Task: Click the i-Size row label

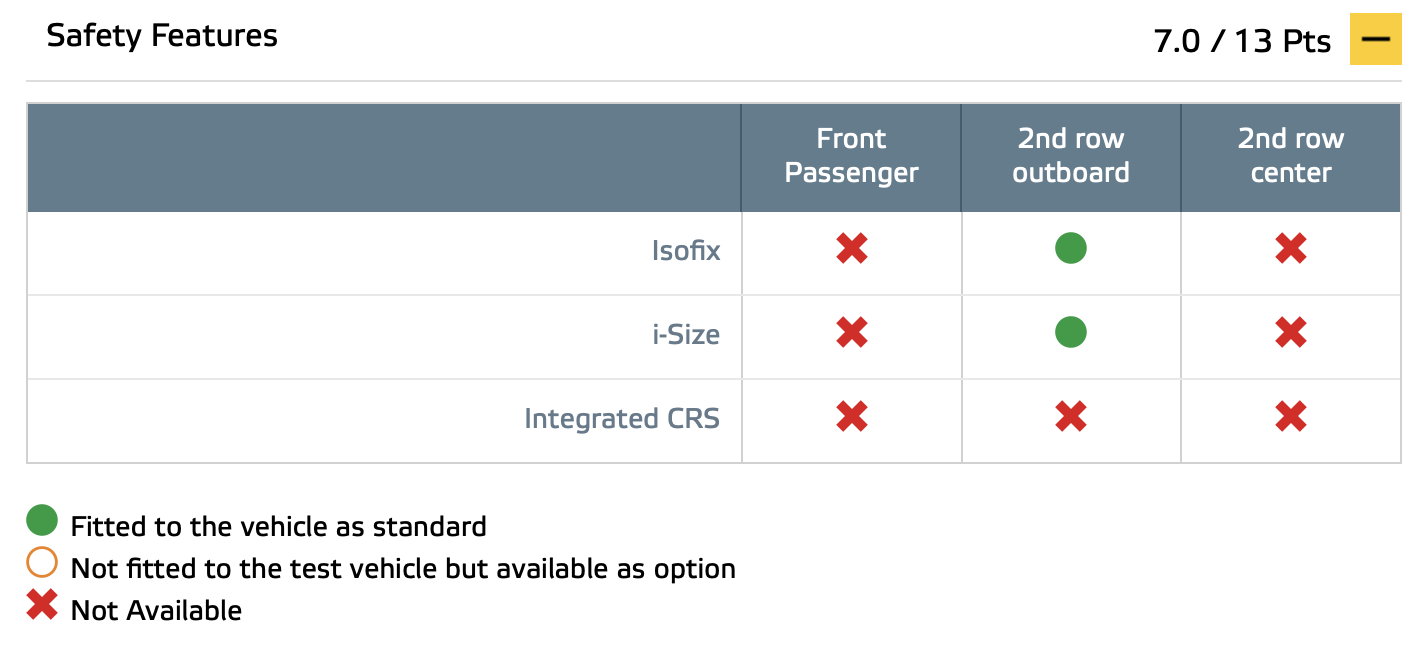Action: point(686,334)
